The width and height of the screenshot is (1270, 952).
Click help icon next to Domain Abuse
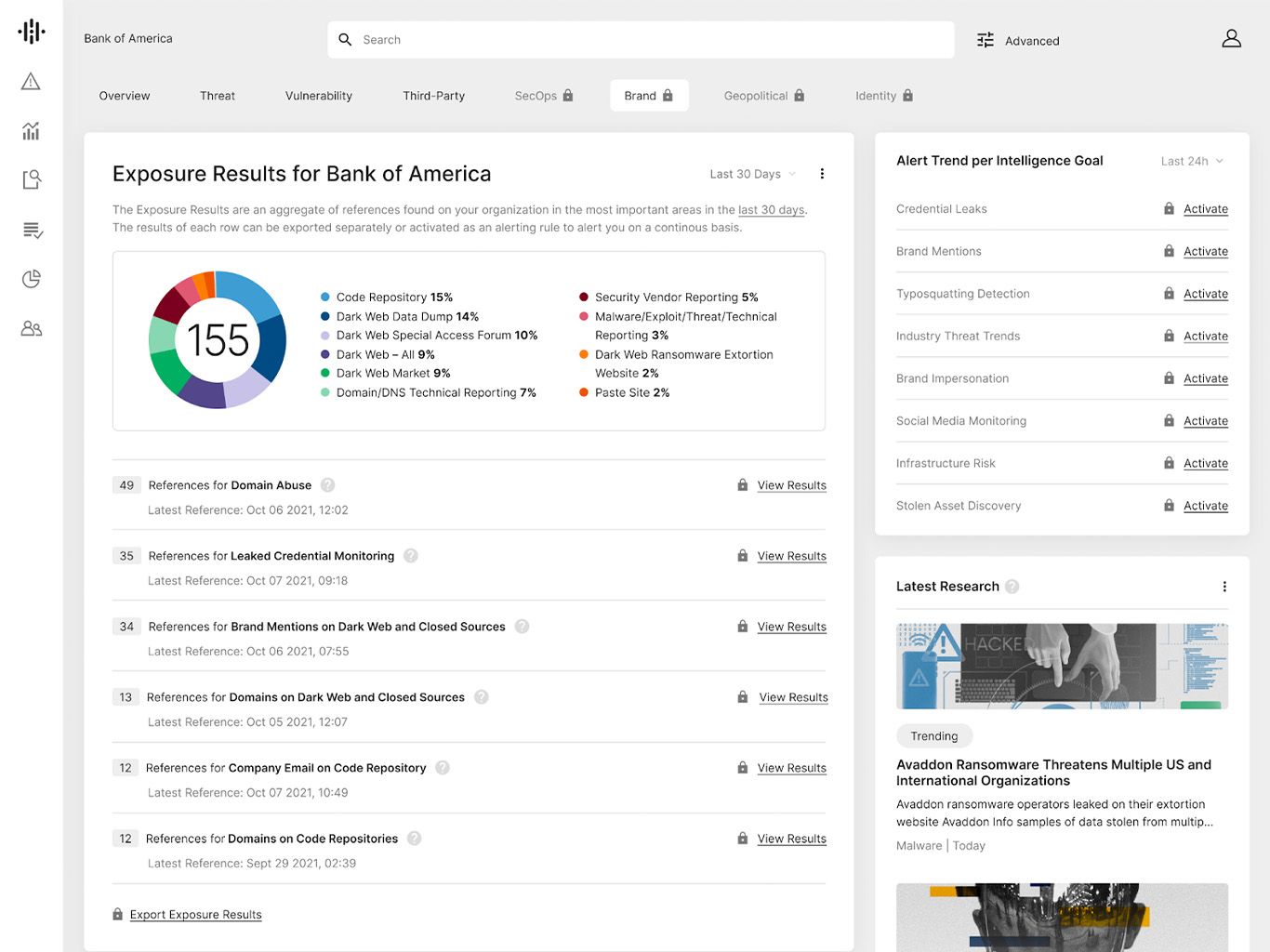pos(328,485)
